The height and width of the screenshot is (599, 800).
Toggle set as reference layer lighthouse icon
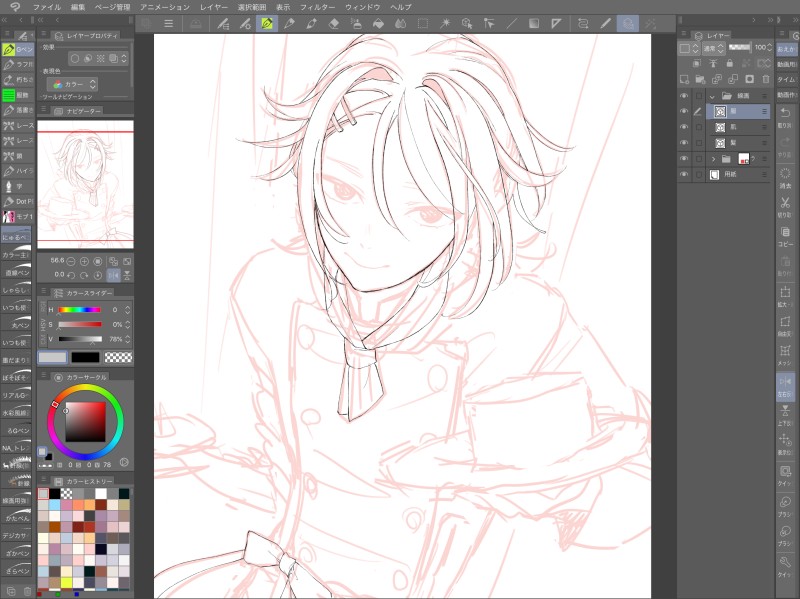[x=713, y=63]
